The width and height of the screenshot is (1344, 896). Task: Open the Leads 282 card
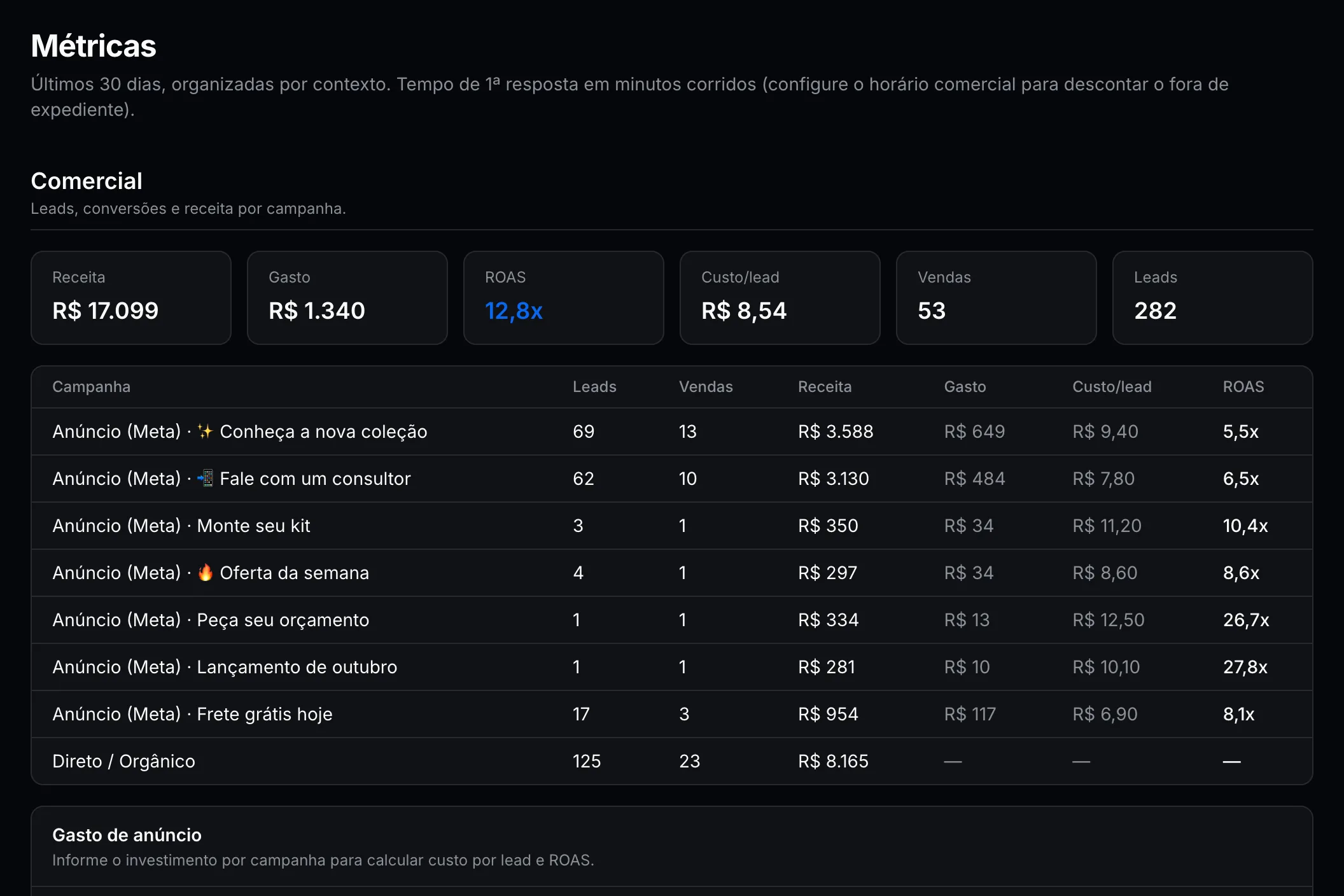click(x=1213, y=298)
